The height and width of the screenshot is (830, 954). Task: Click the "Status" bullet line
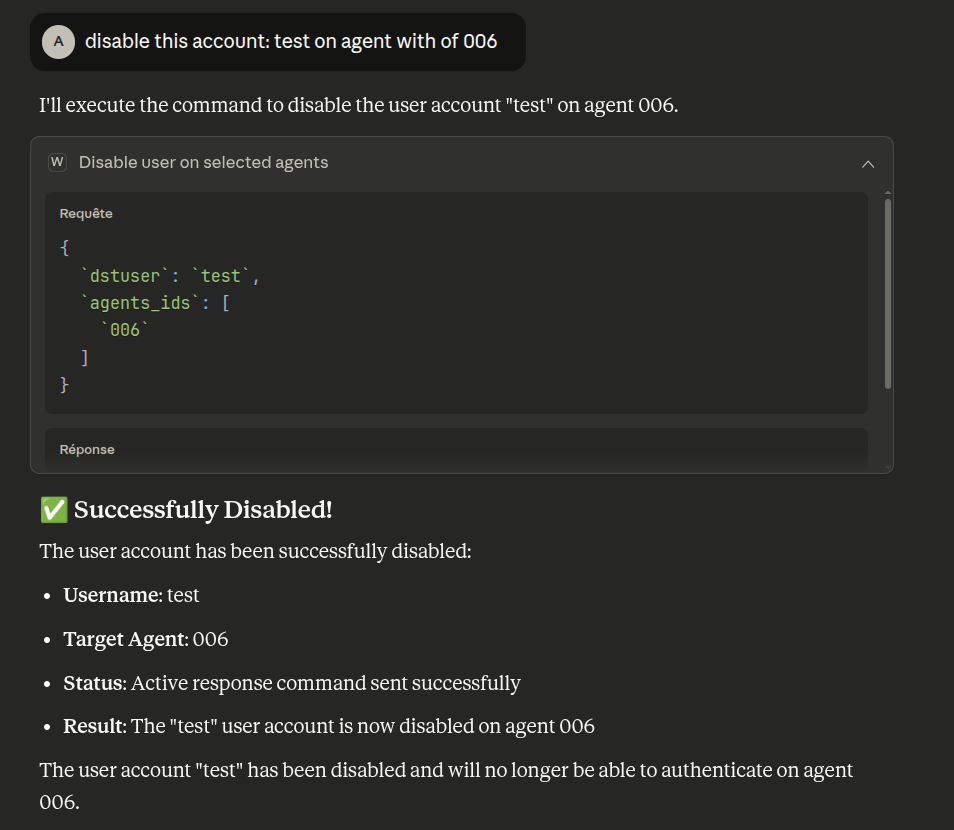coord(291,683)
